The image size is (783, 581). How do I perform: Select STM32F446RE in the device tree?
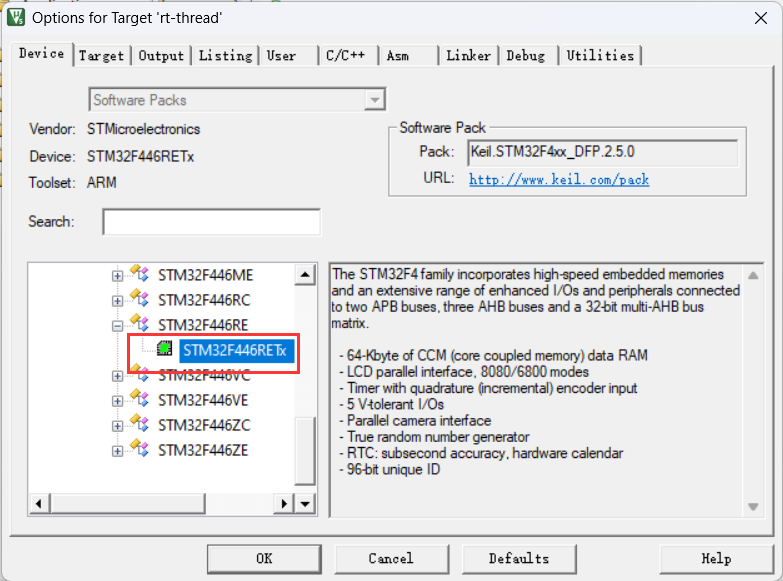(x=203, y=325)
